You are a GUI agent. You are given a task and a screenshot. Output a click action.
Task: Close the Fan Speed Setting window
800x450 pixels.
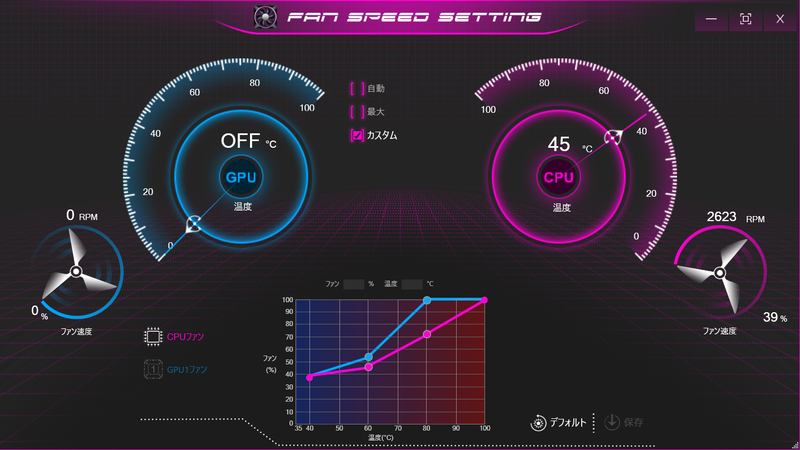pos(780,19)
